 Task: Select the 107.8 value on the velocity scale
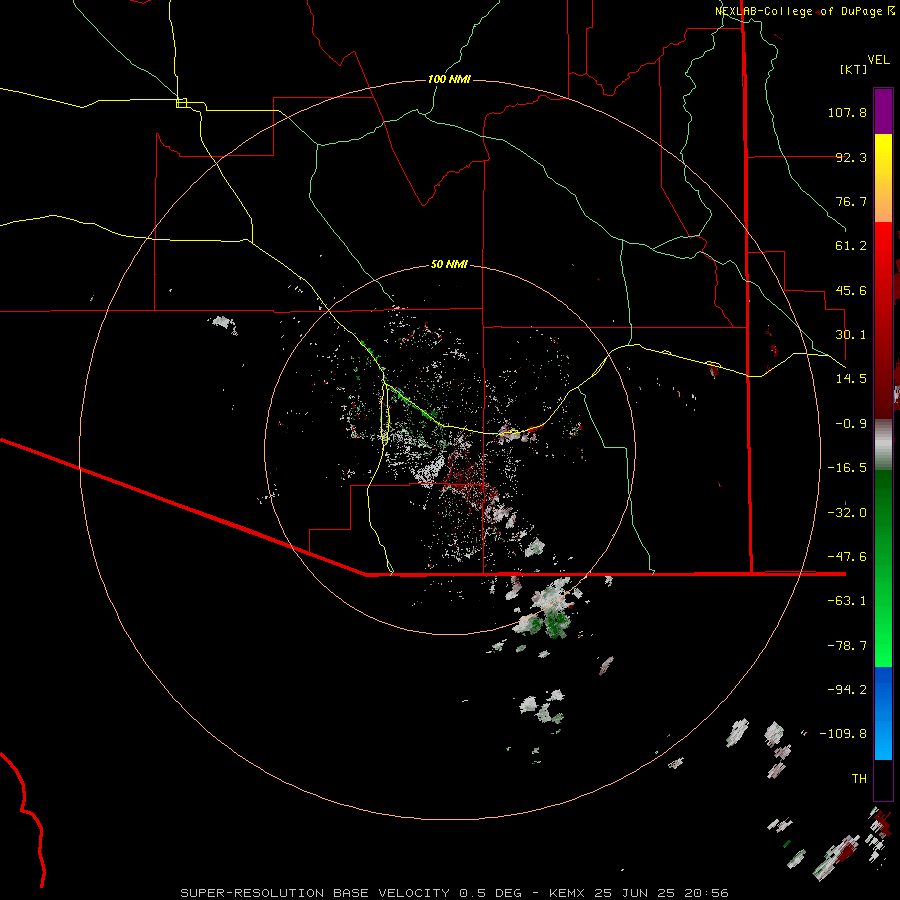(847, 112)
